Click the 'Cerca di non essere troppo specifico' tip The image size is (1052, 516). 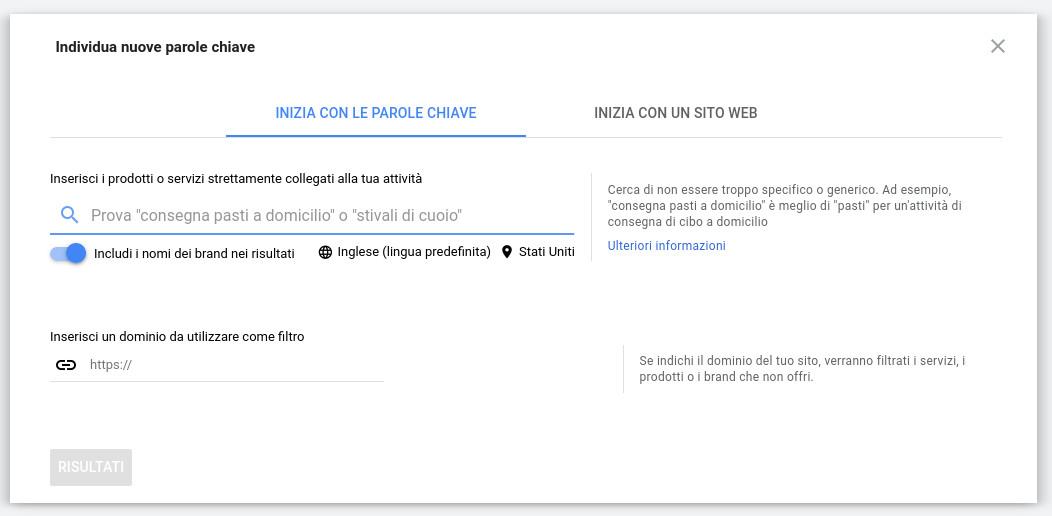click(x=784, y=205)
